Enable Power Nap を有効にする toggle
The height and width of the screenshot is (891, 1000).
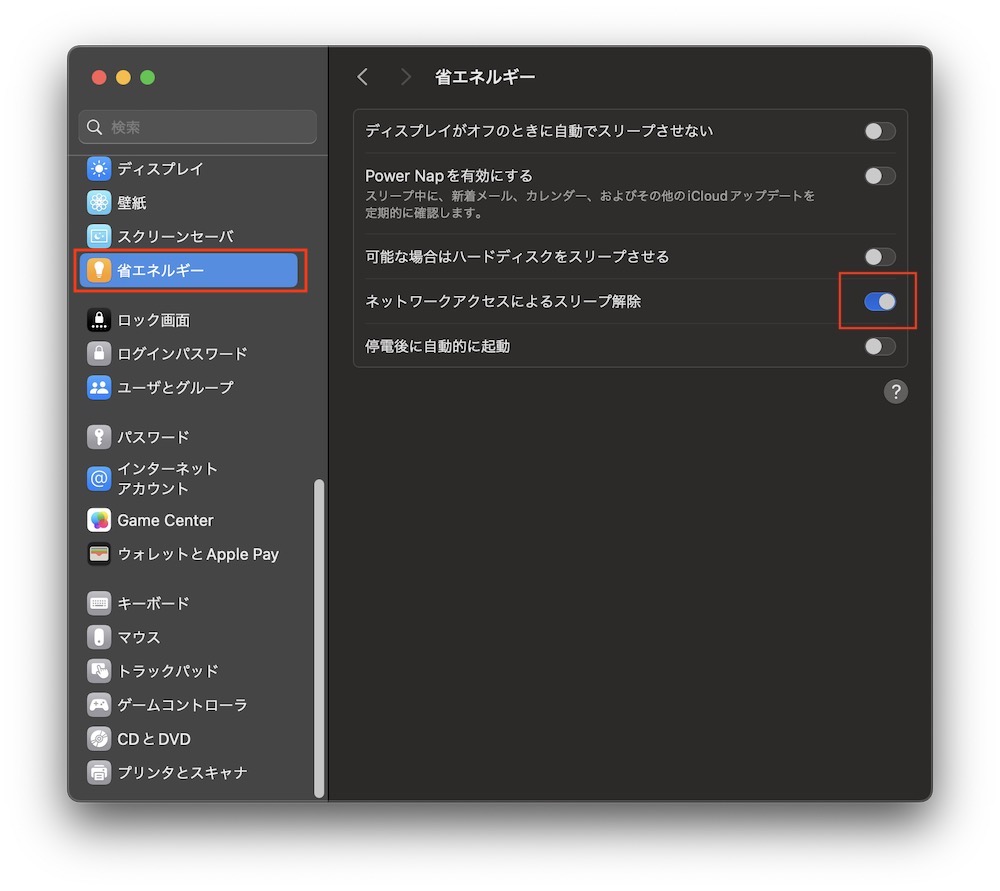click(x=879, y=176)
